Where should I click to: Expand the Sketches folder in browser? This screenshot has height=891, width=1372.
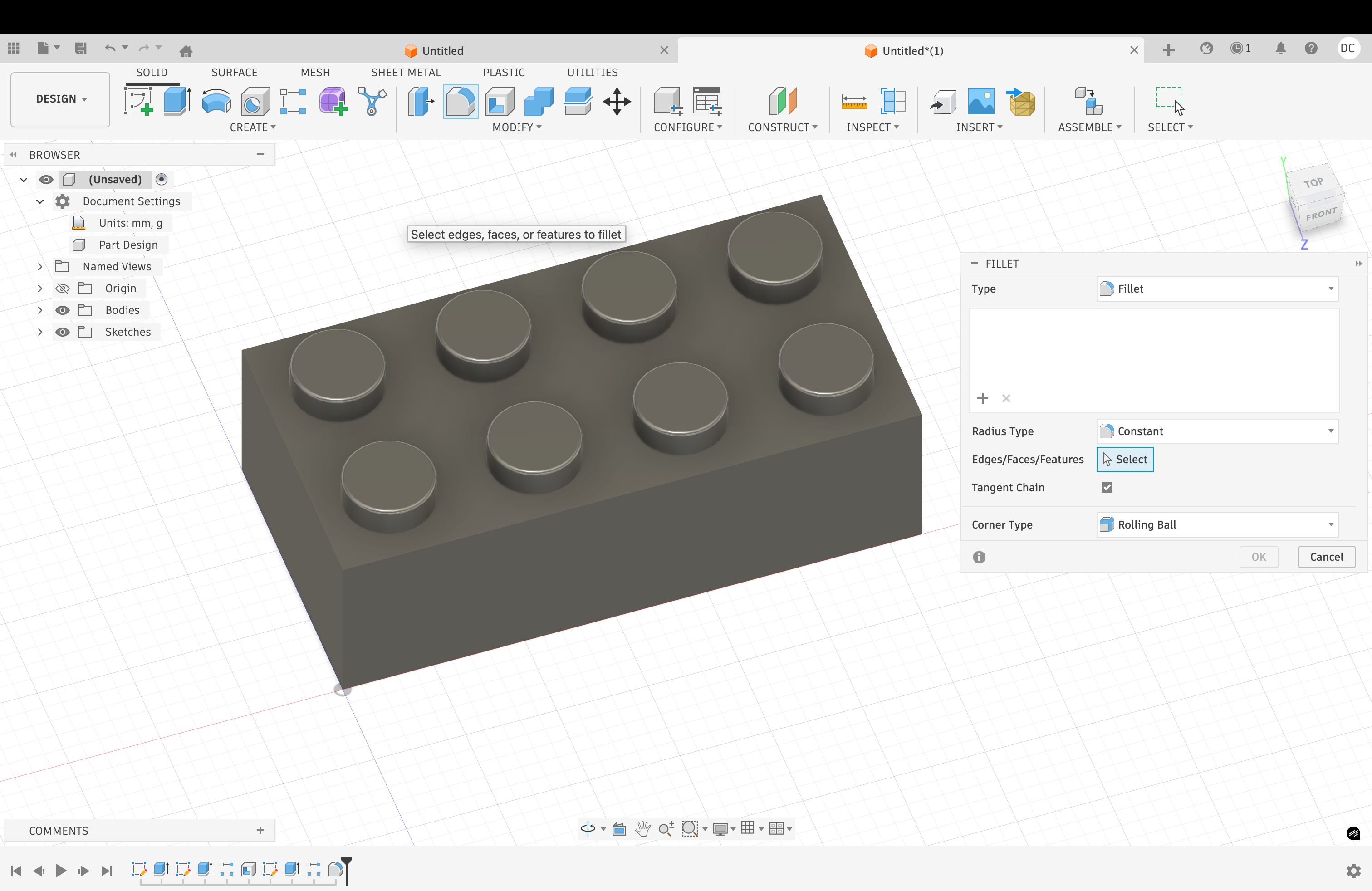[40, 332]
